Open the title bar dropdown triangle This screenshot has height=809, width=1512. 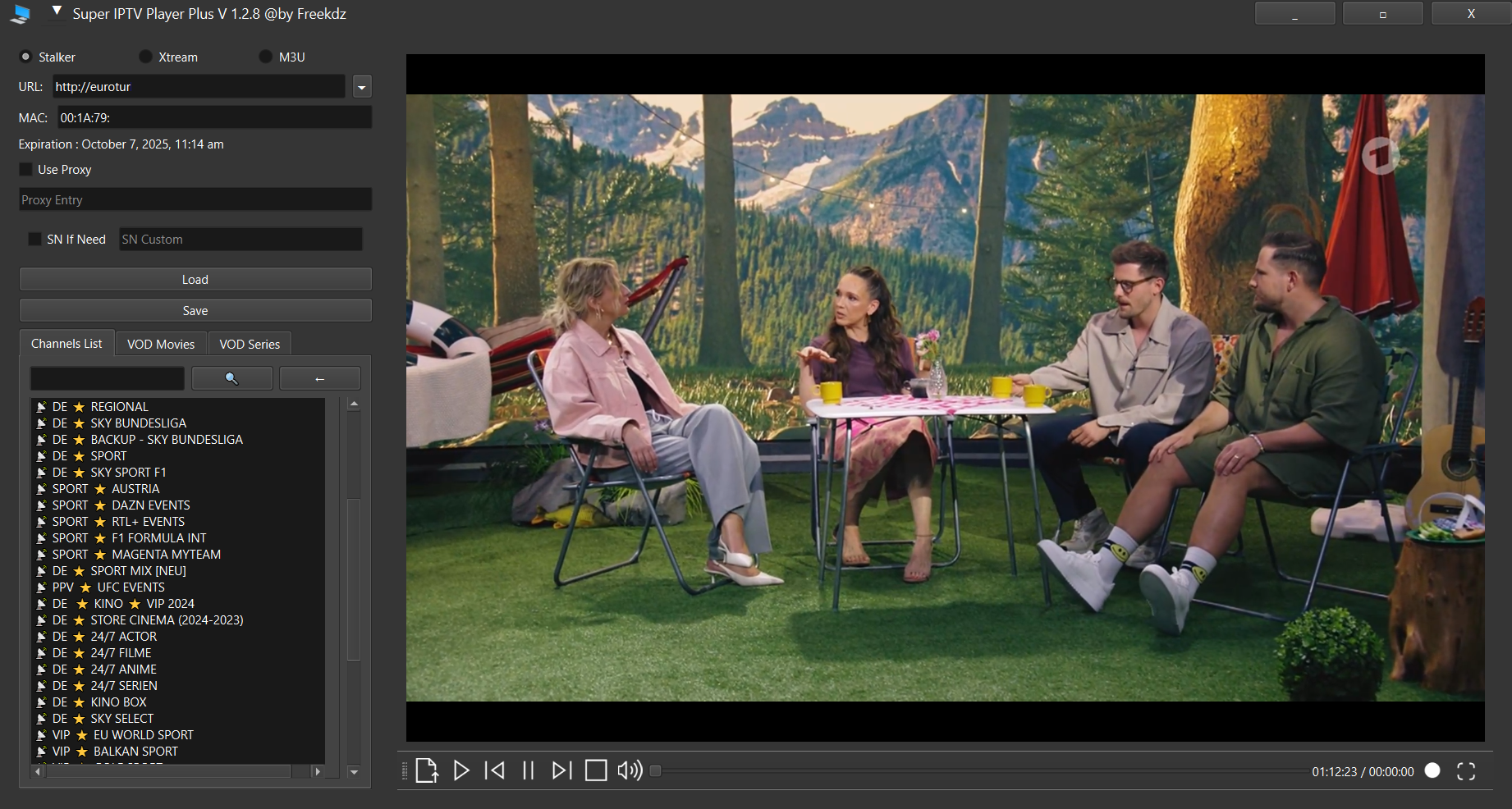57,11
